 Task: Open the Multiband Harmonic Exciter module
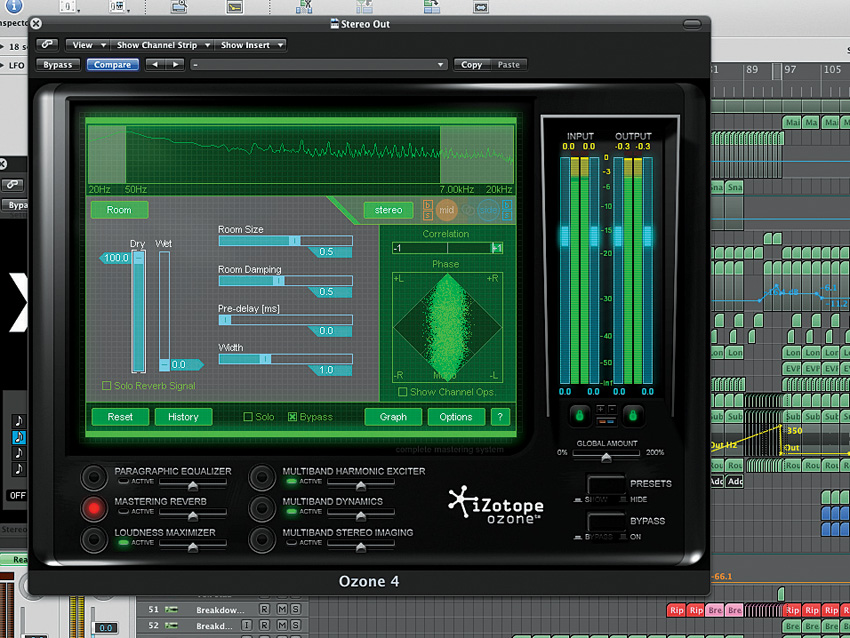[262, 477]
